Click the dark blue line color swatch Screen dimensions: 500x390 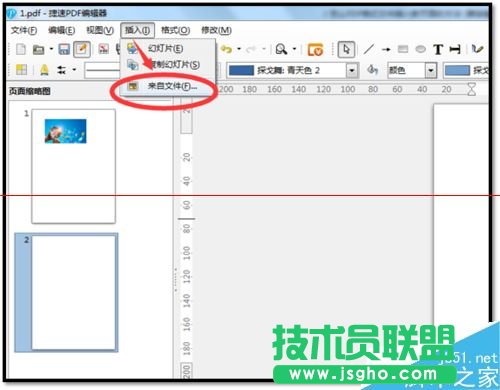[x=241, y=70]
